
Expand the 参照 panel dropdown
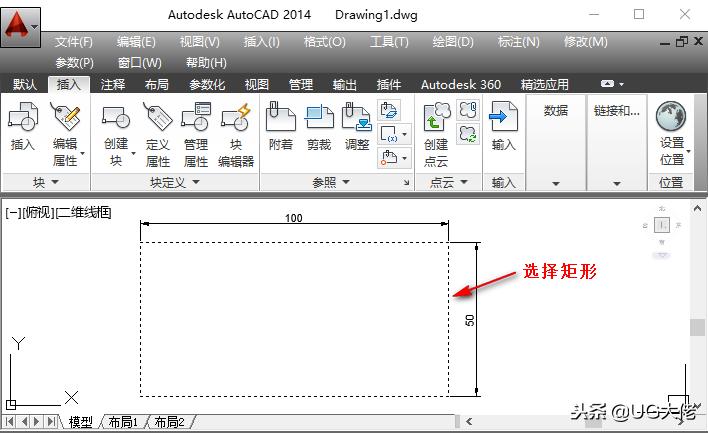pyautogui.click(x=346, y=182)
